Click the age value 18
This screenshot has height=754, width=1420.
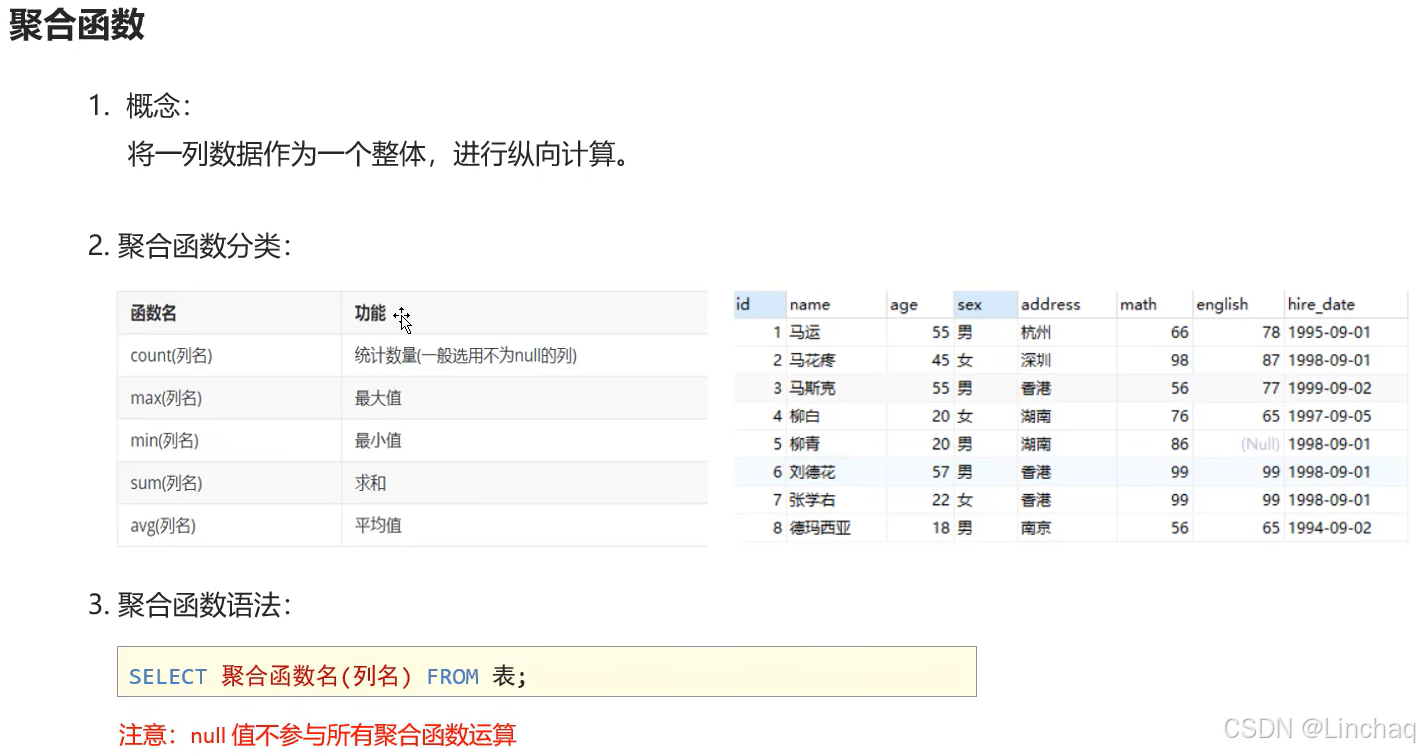point(940,528)
